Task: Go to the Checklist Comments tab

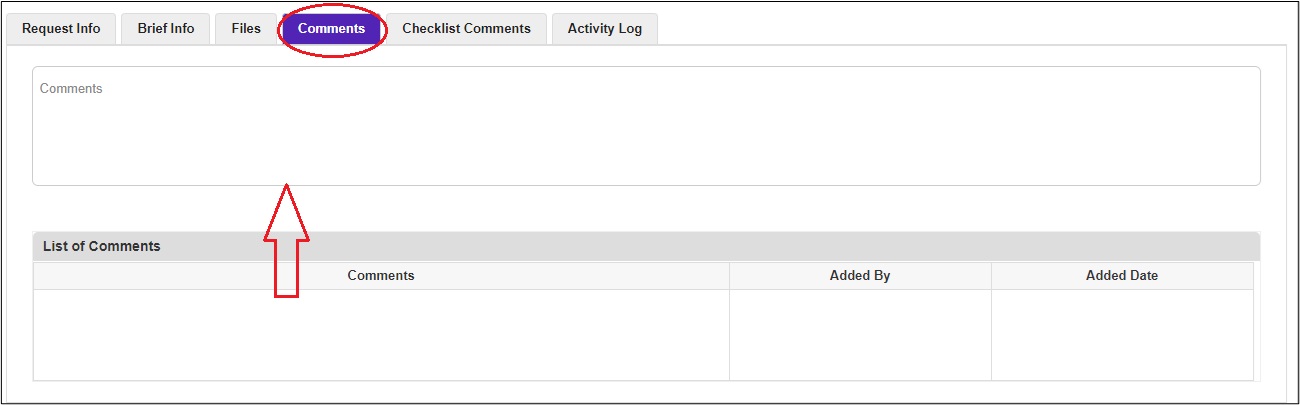Action: tap(466, 29)
